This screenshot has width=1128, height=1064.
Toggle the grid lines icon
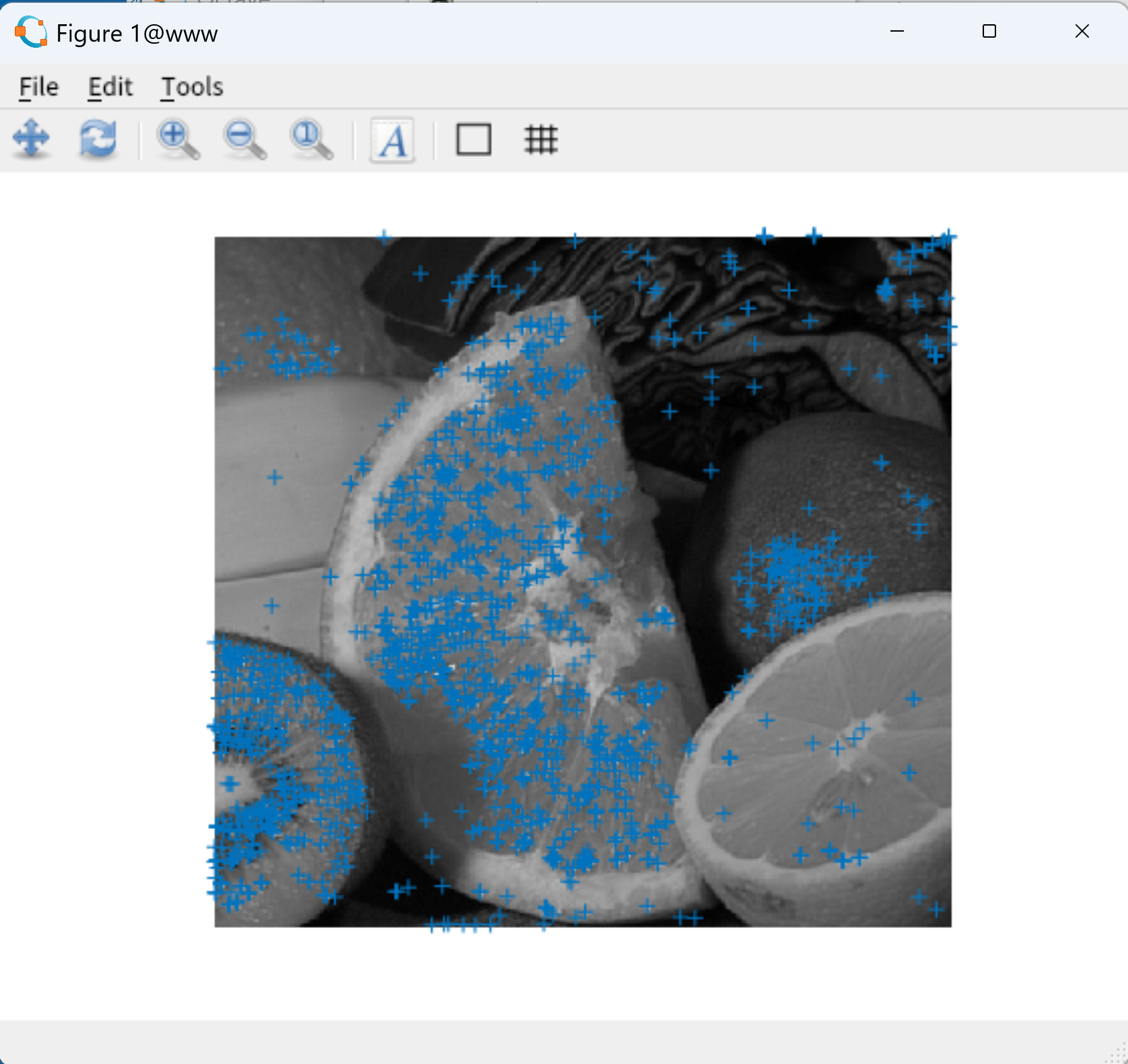point(541,139)
